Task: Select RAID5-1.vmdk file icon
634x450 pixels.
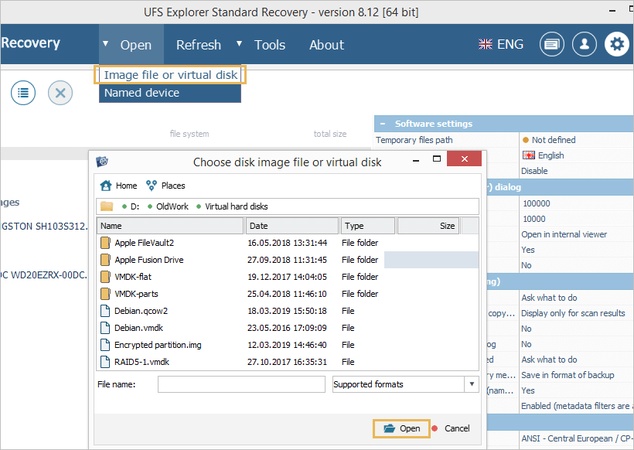Action: [x=105, y=361]
